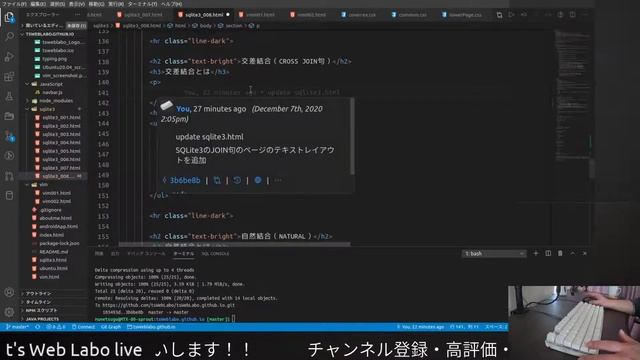Open ubuntu.html in file tree
Screen dimensions: 640x360
53,268
